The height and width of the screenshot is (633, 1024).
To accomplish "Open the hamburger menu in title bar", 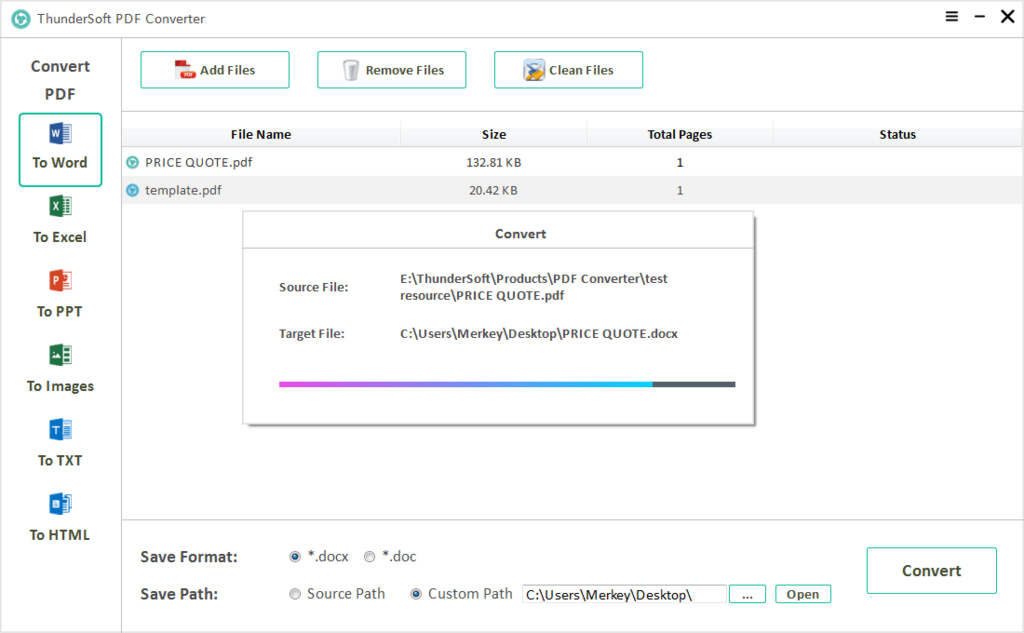I will 952,17.
